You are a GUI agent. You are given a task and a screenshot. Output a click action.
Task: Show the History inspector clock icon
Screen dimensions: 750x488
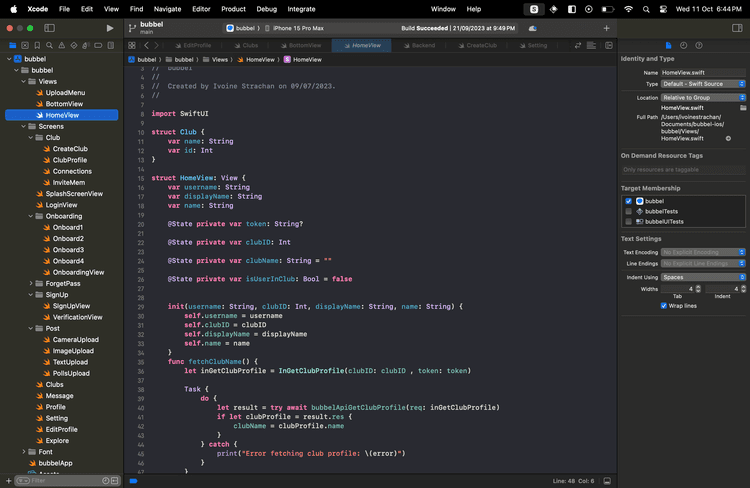point(684,45)
